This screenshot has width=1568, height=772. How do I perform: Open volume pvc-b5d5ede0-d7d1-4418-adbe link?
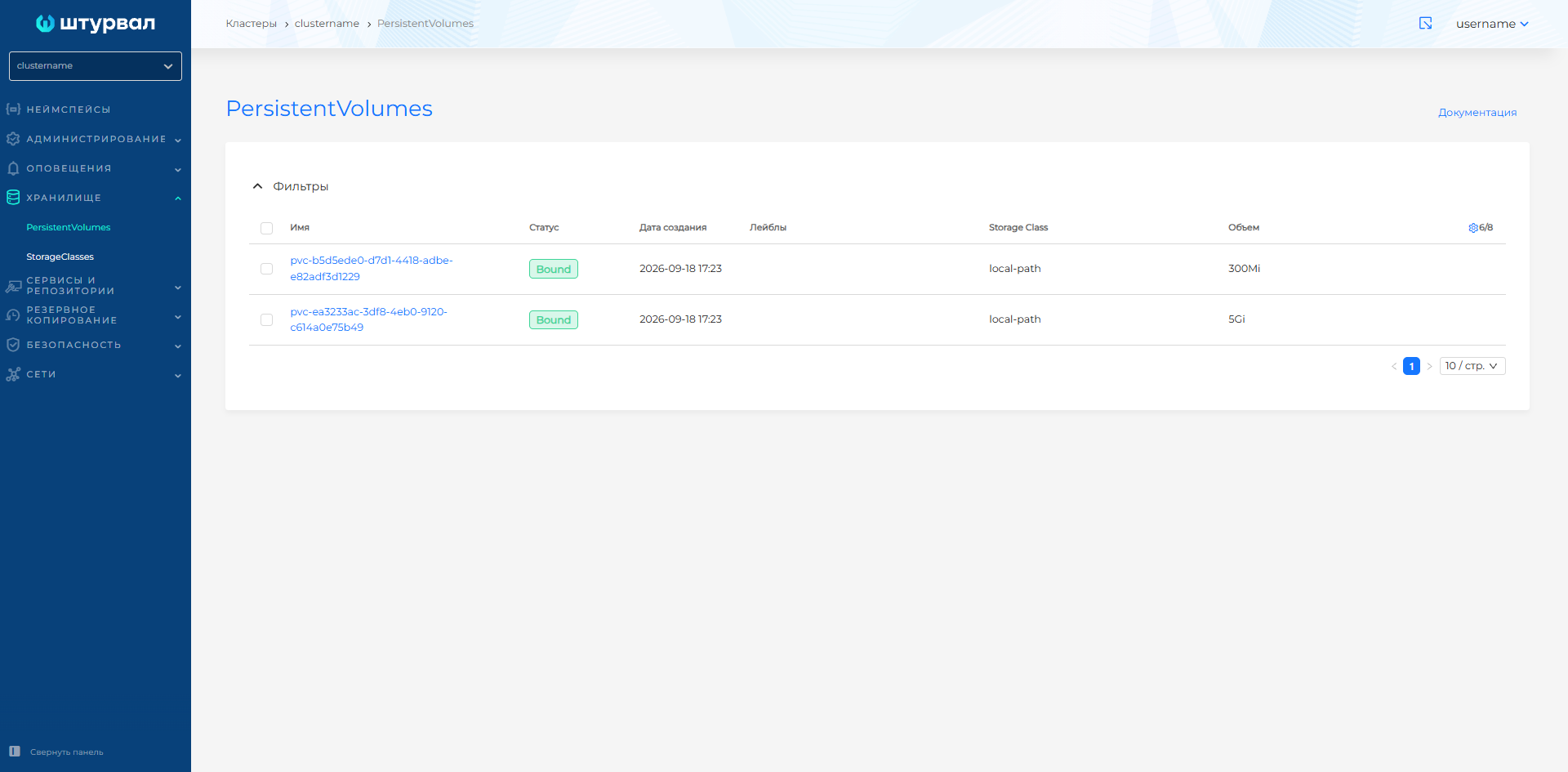click(372, 269)
